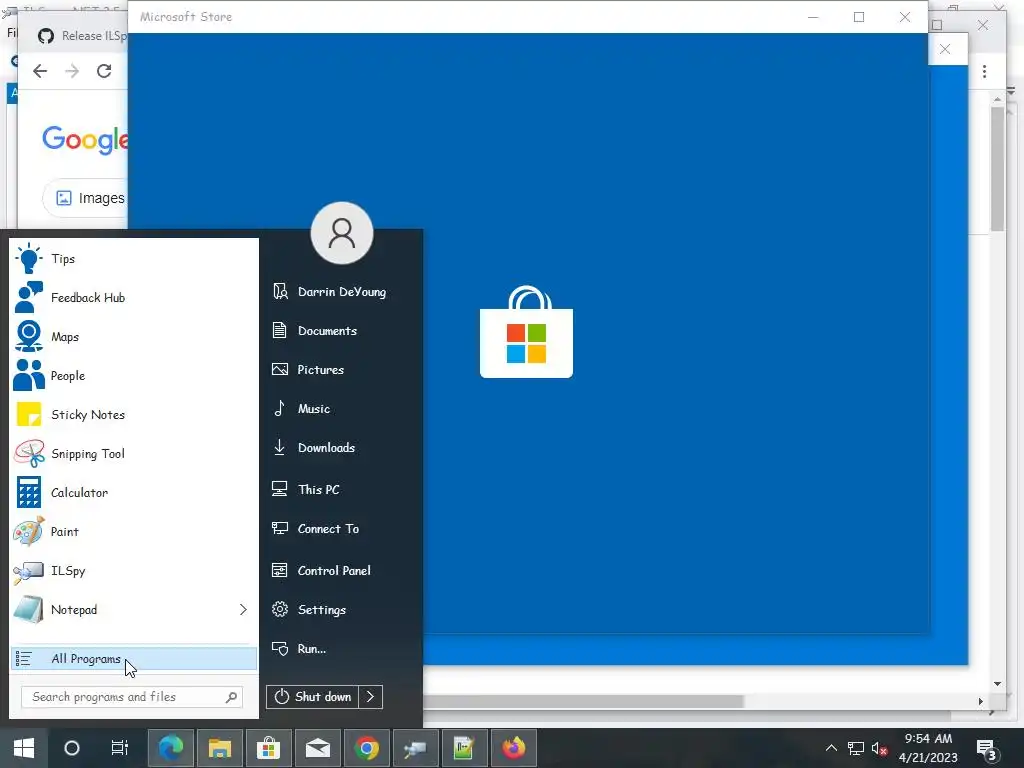Open network status tray icon
This screenshot has height=768, width=1024.
tap(856, 748)
